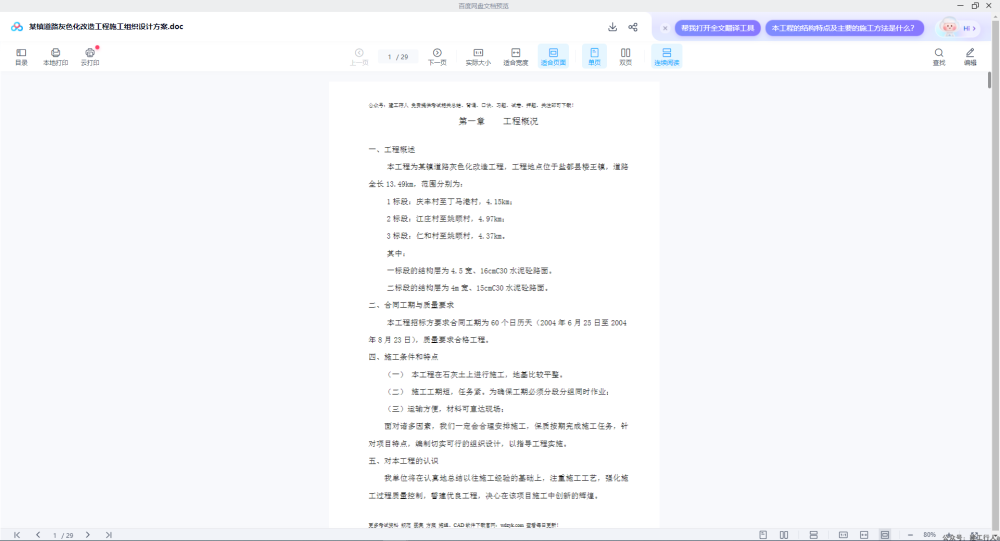Click the document page footer text
Viewport: 1000px width, 541px height.
coord(463,525)
